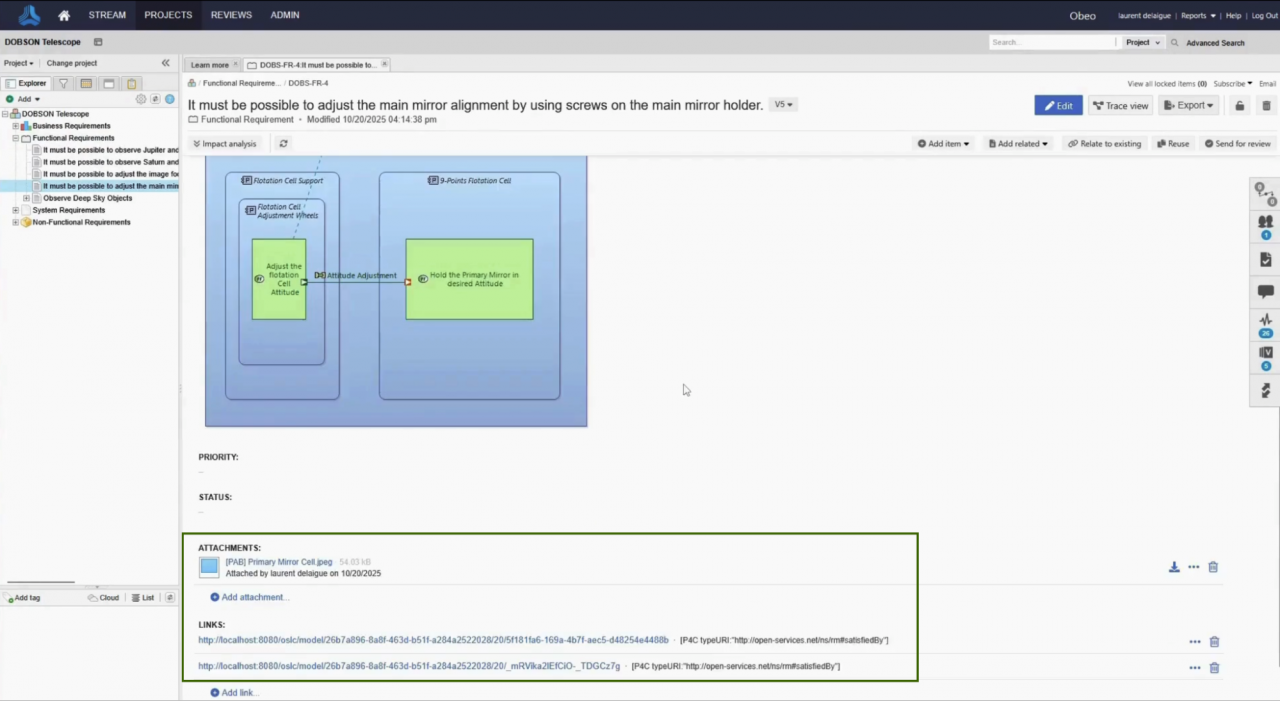Expand the Business Requirements tree node
This screenshot has width=1280, height=701.
click(16, 126)
